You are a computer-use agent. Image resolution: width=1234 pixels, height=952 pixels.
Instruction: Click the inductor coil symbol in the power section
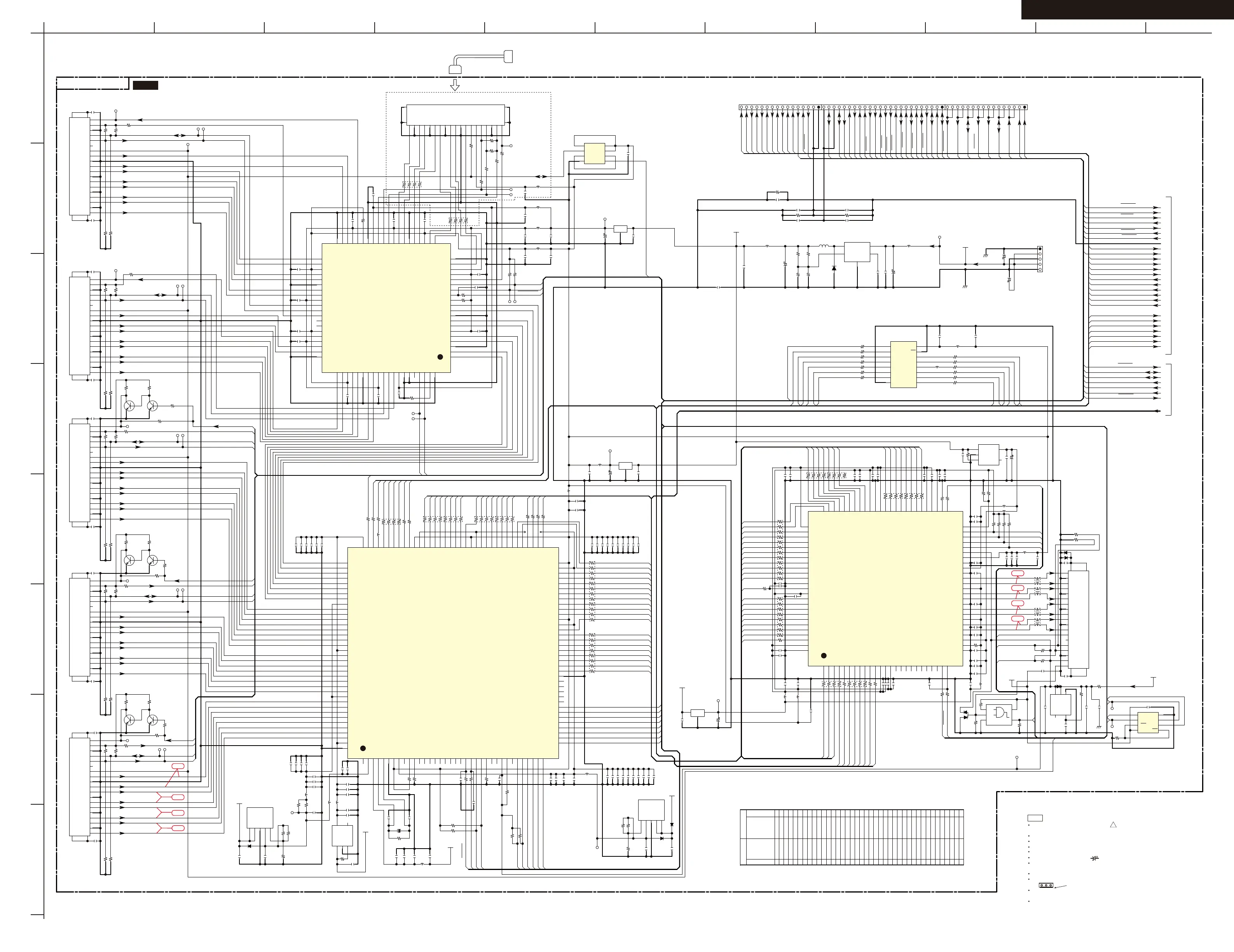tap(824, 246)
